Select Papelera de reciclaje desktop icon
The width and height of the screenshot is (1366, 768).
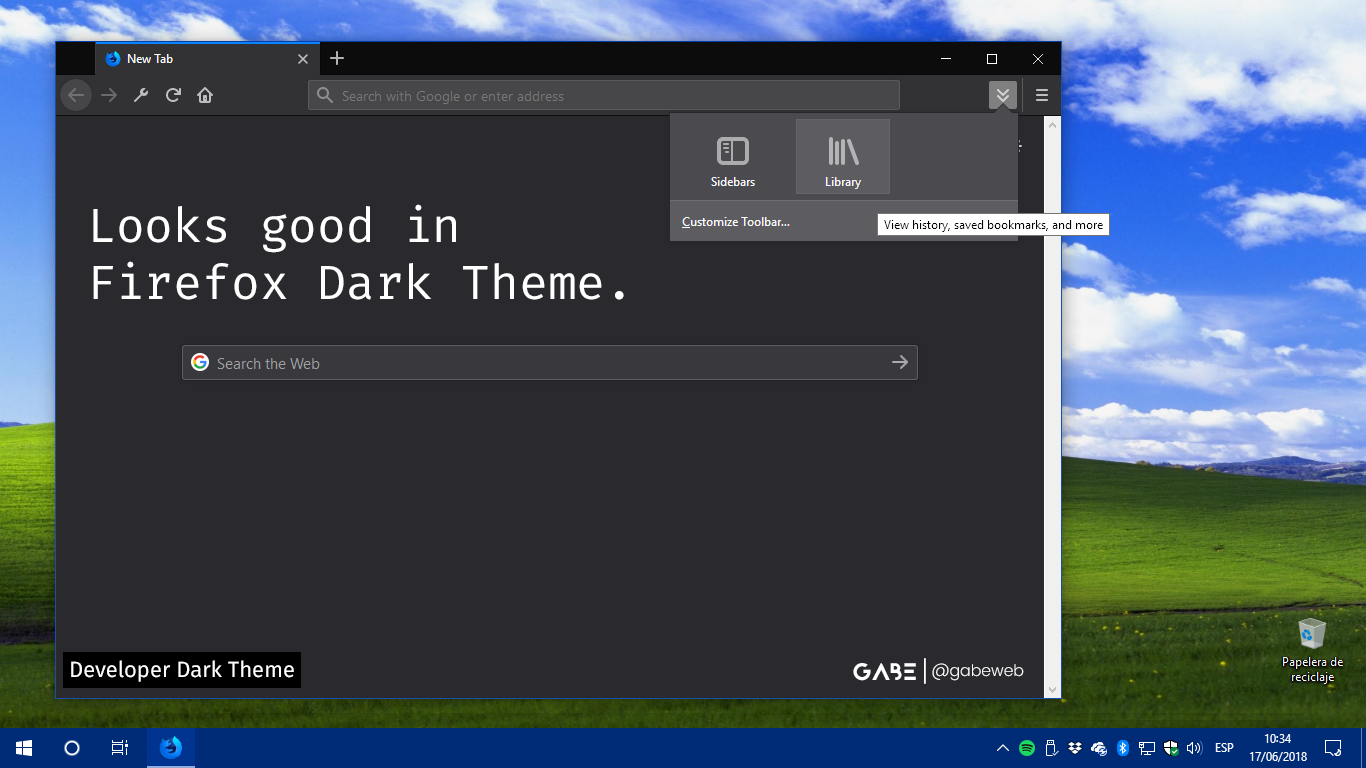click(1312, 650)
